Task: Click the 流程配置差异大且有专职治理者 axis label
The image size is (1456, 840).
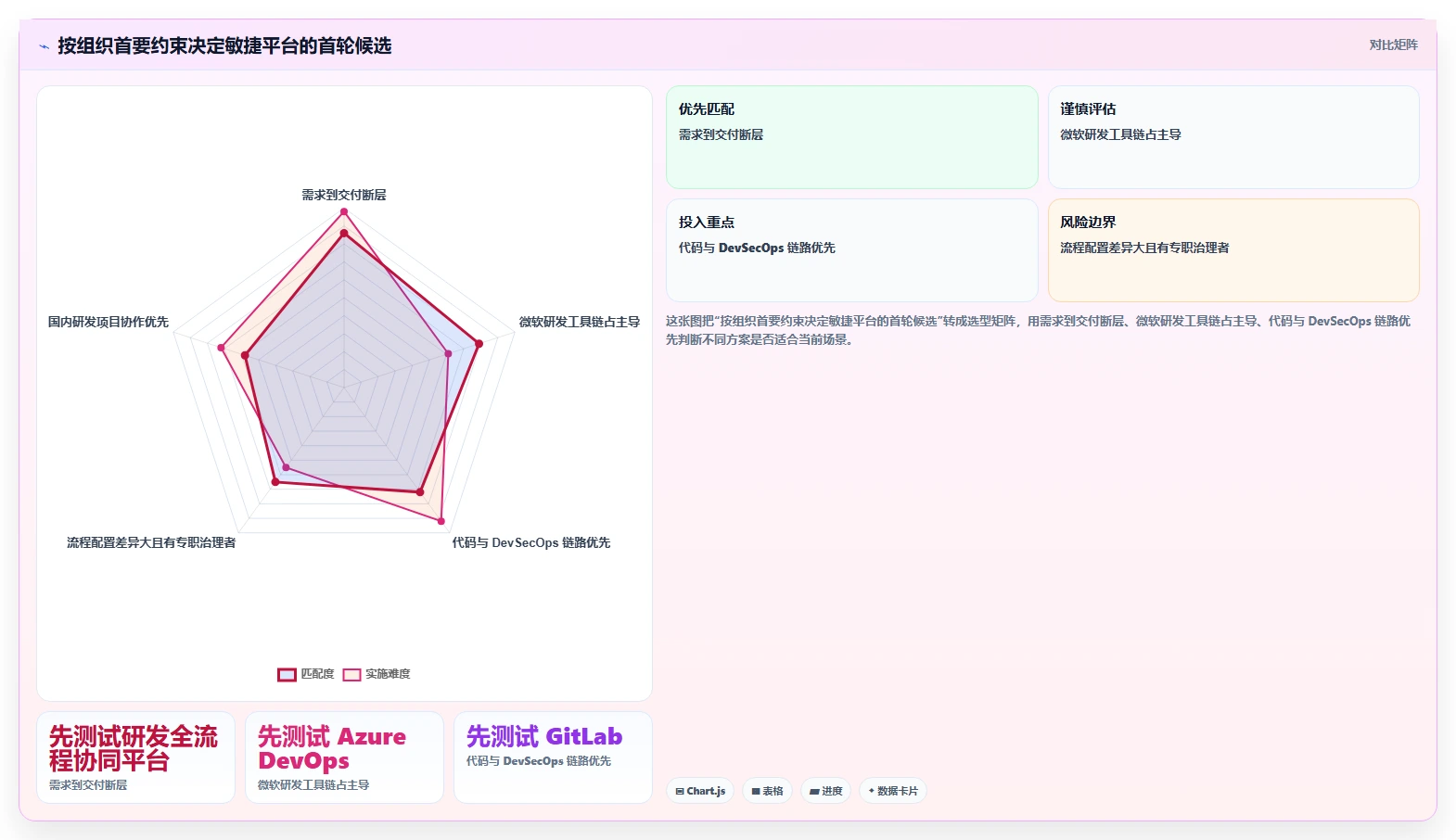Action: [151, 542]
